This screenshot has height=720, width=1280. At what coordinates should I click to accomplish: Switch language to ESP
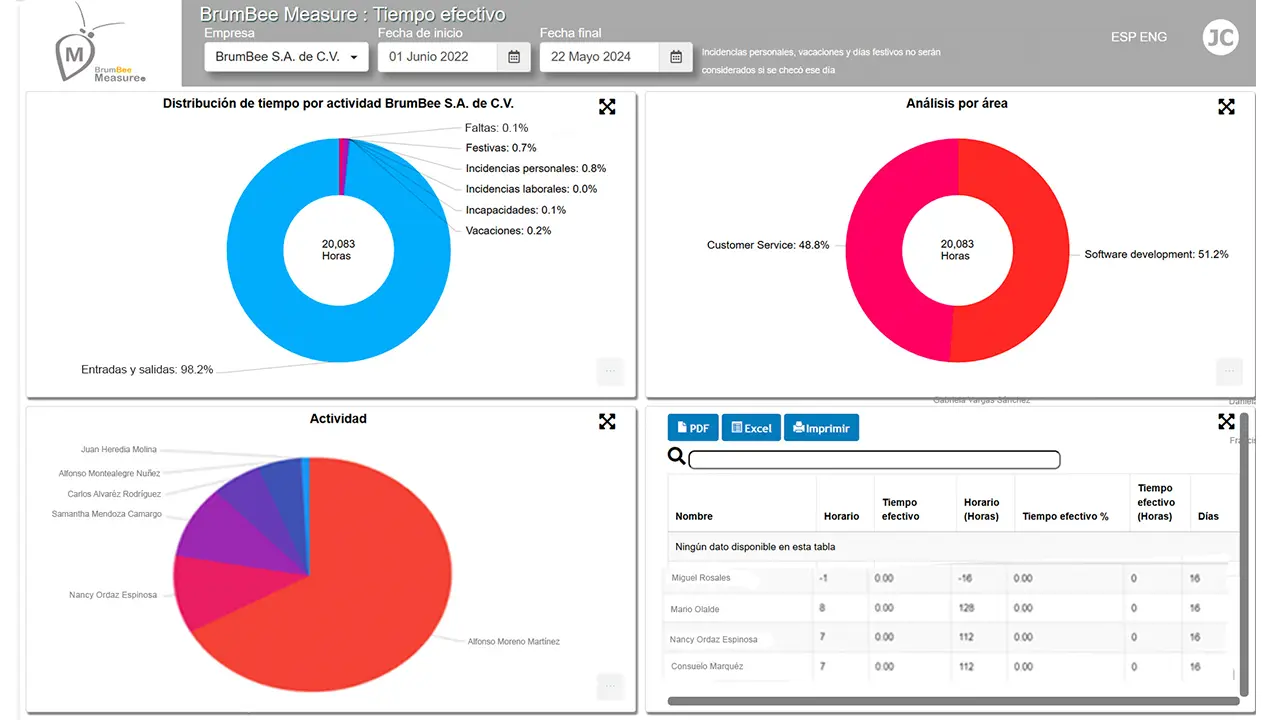[1123, 37]
